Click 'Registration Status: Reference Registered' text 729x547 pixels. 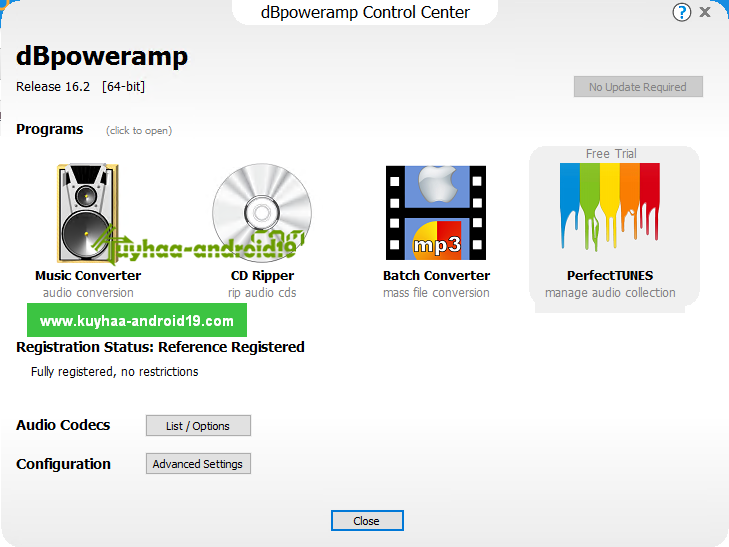pos(160,347)
